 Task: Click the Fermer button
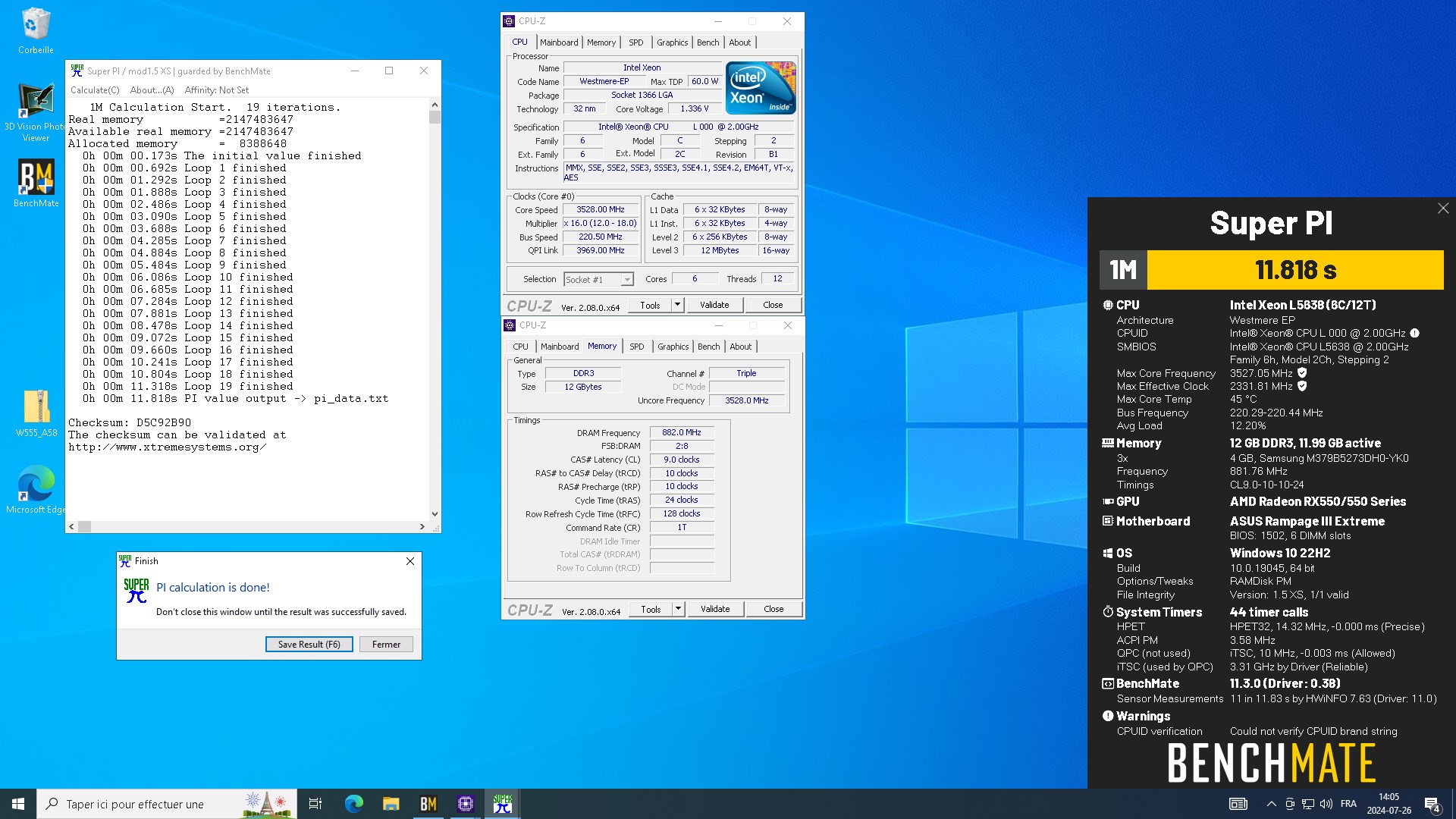[x=386, y=644]
